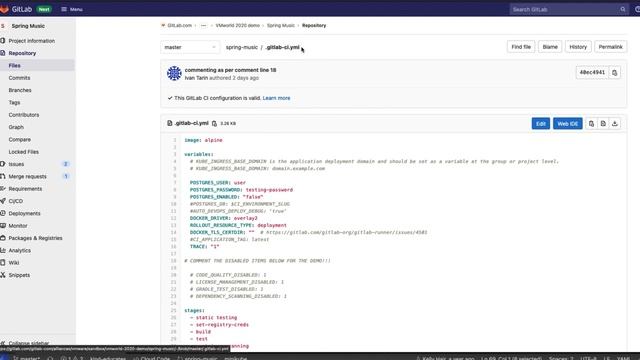Open Snippets in the sidebar
The height and width of the screenshot is (360, 640).
(x=19, y=275)
